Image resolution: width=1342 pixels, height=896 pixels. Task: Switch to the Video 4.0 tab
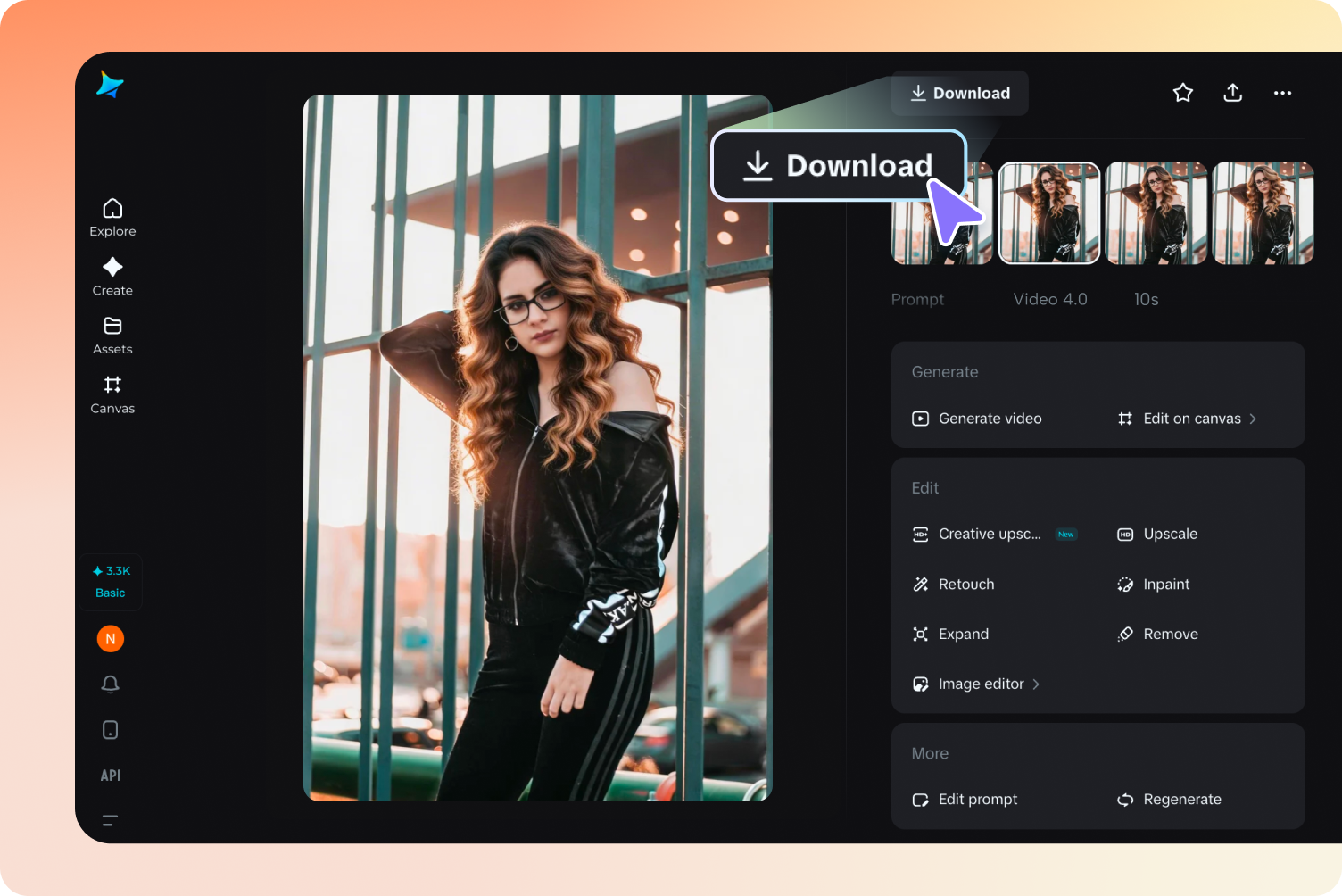pos(1049,299)
